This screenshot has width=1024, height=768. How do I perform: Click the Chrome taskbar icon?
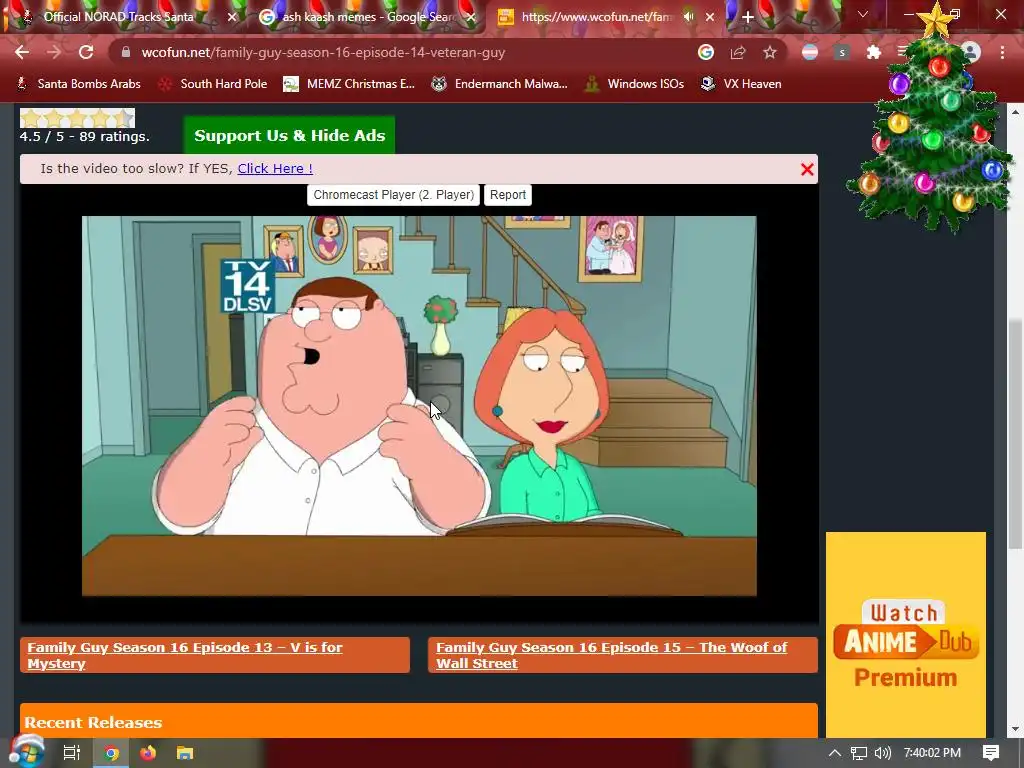click(112, 753)
